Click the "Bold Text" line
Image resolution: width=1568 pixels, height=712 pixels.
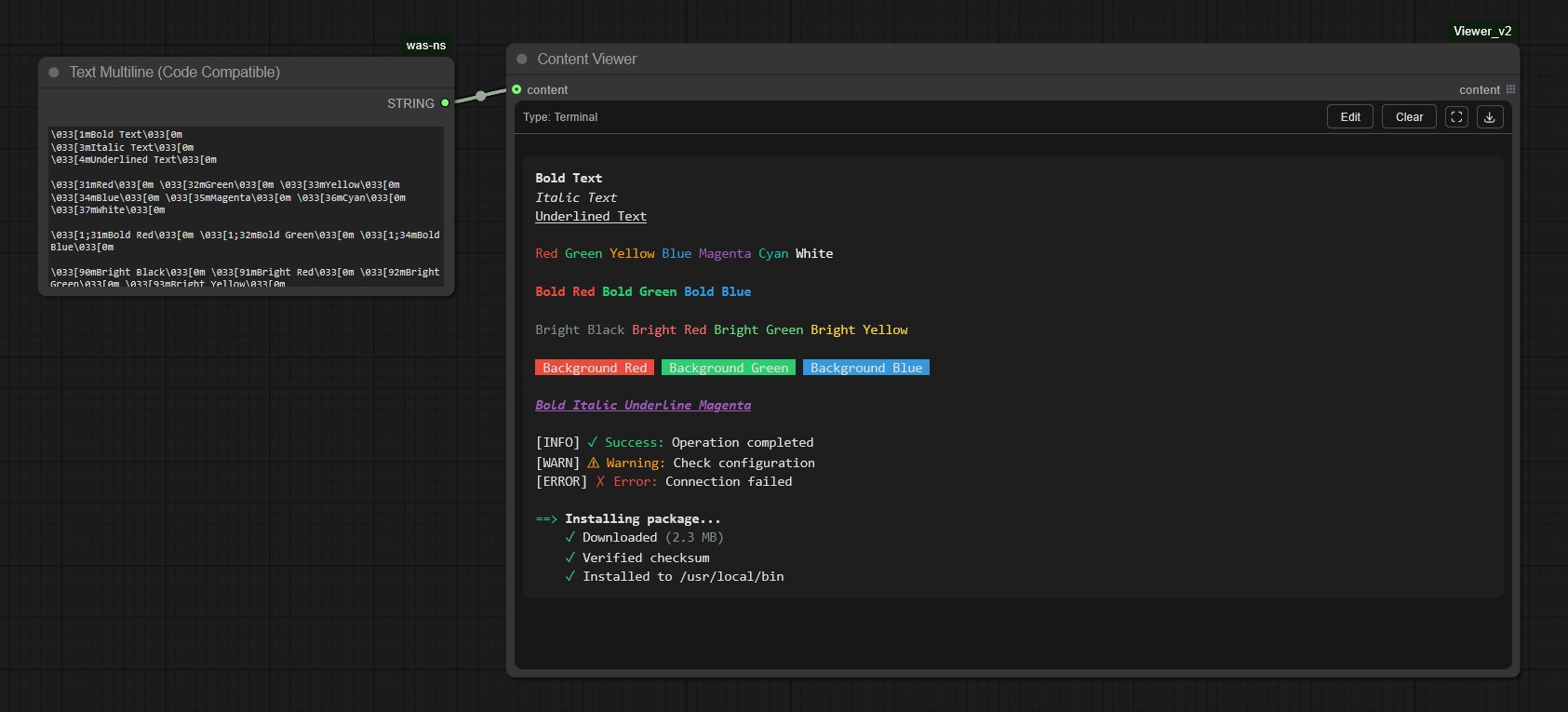pyautogui.click(x=569, y=178)
